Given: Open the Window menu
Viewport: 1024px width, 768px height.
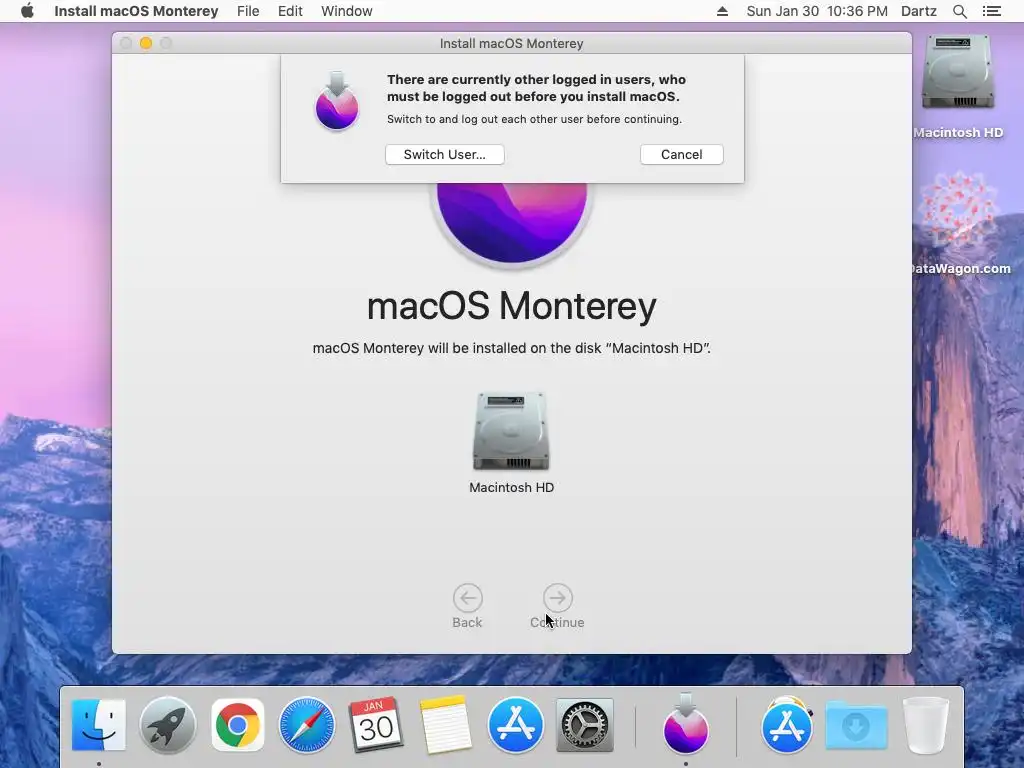Looking at the screenshot, I should point(347,11).
